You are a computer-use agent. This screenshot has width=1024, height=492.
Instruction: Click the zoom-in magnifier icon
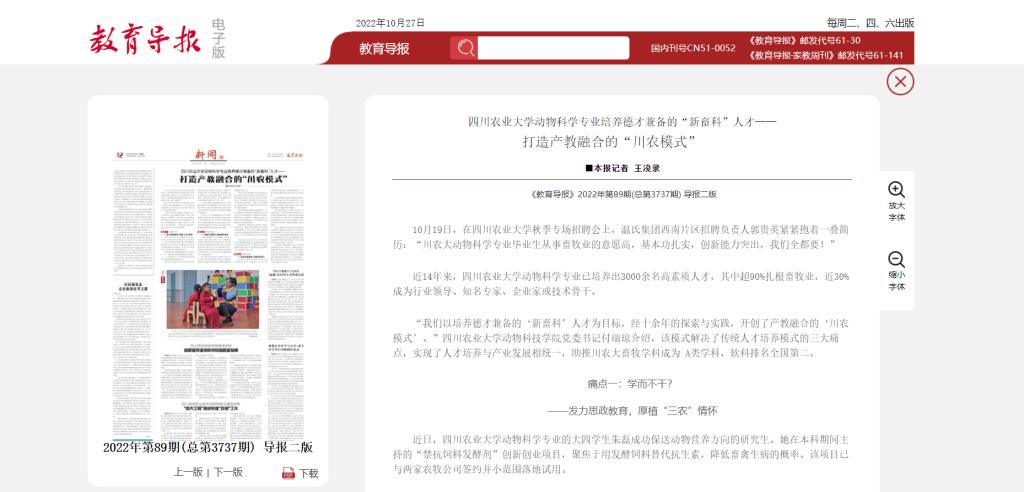(896, 189)
